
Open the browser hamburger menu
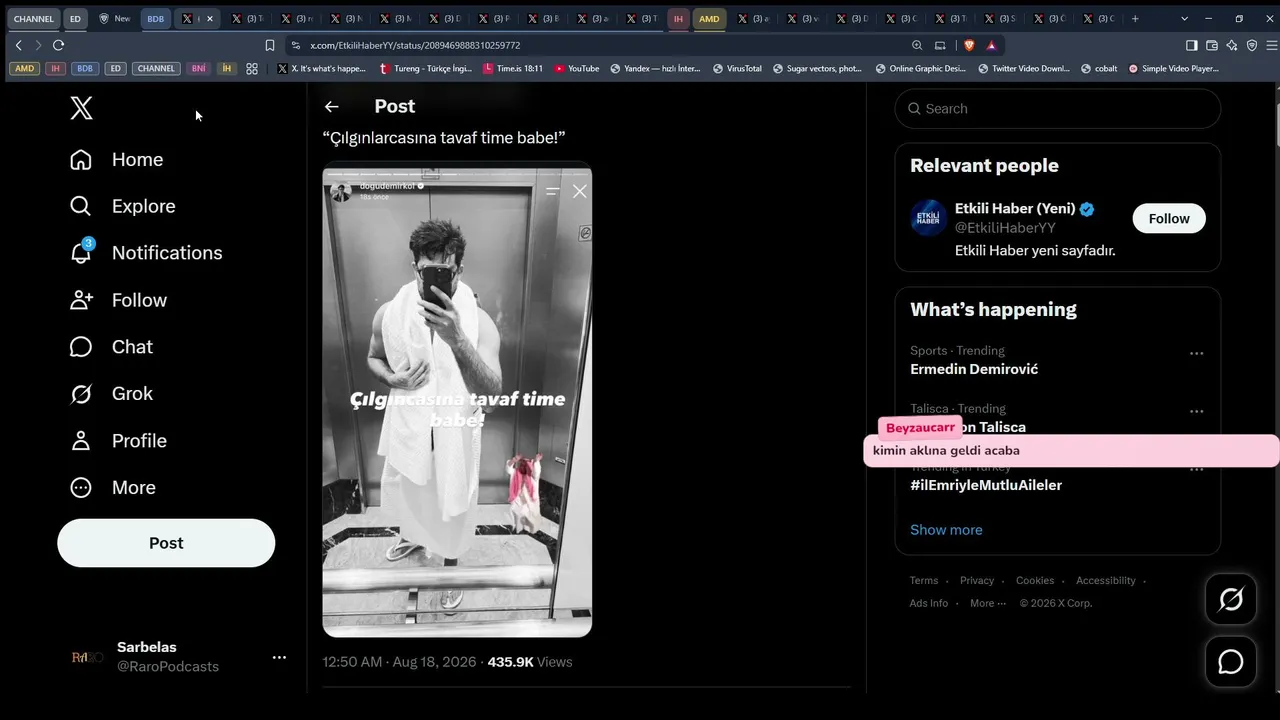point(1272,45)
